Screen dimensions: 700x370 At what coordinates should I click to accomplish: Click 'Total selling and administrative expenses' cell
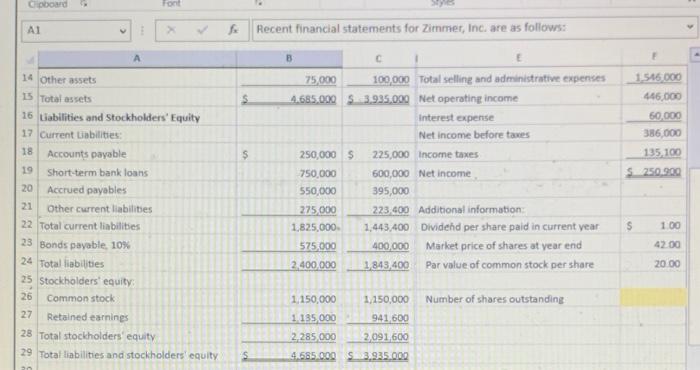[x=512, y=79]
